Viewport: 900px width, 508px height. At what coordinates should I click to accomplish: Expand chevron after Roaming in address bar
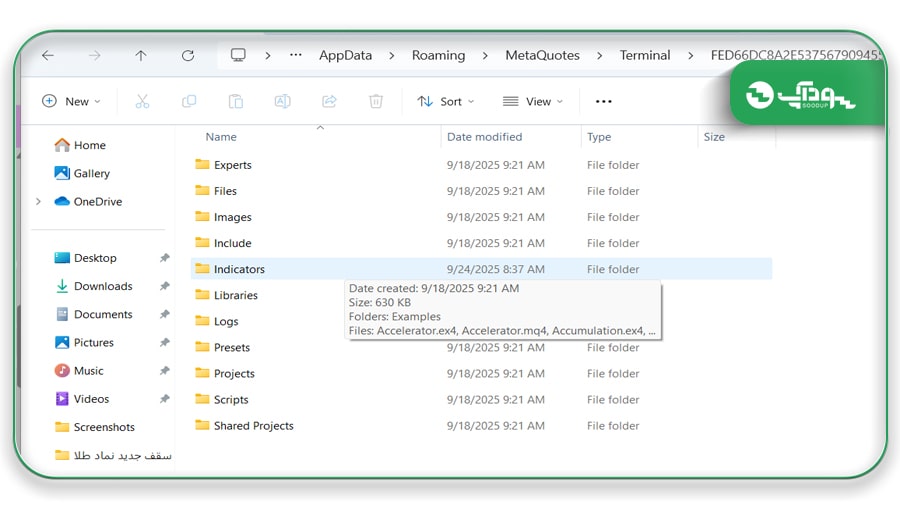point(485,56)
